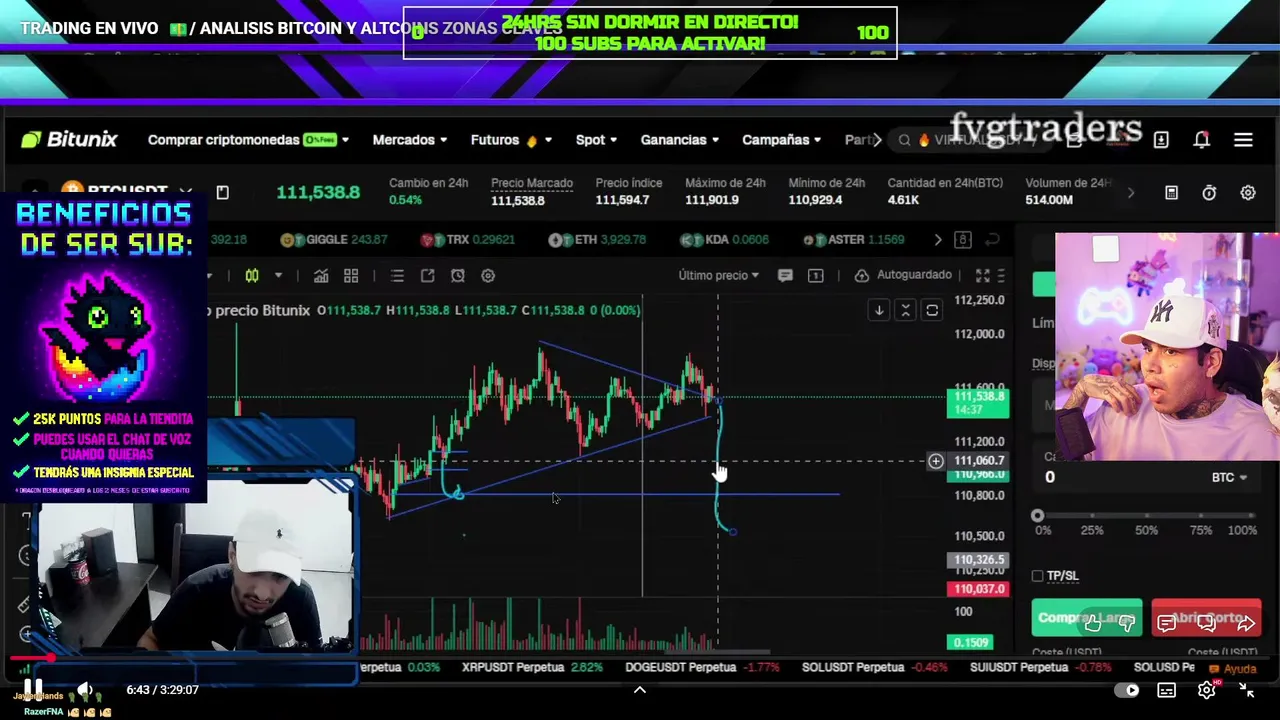The height and width of the screenshot is (720, 1280).
Task: Expand the Ganancias dropdown
Action: [x=680, y=140]
